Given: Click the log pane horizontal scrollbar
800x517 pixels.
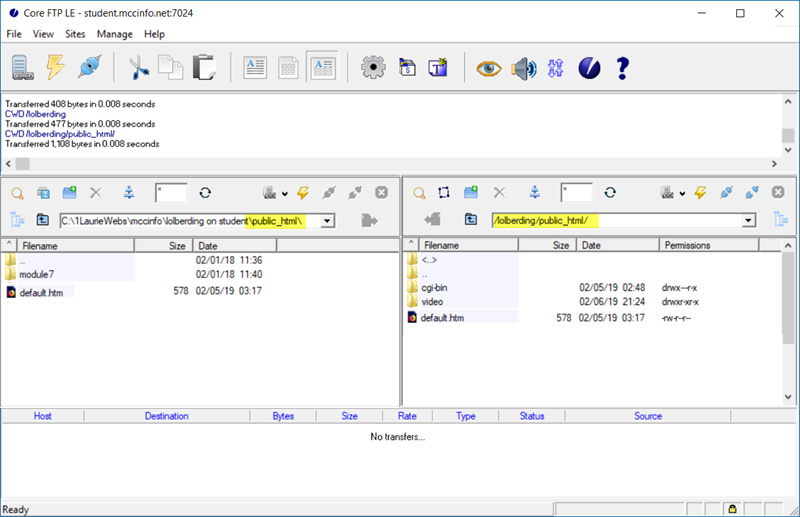Looking at the screenshot, I should [x=391, y=164].
